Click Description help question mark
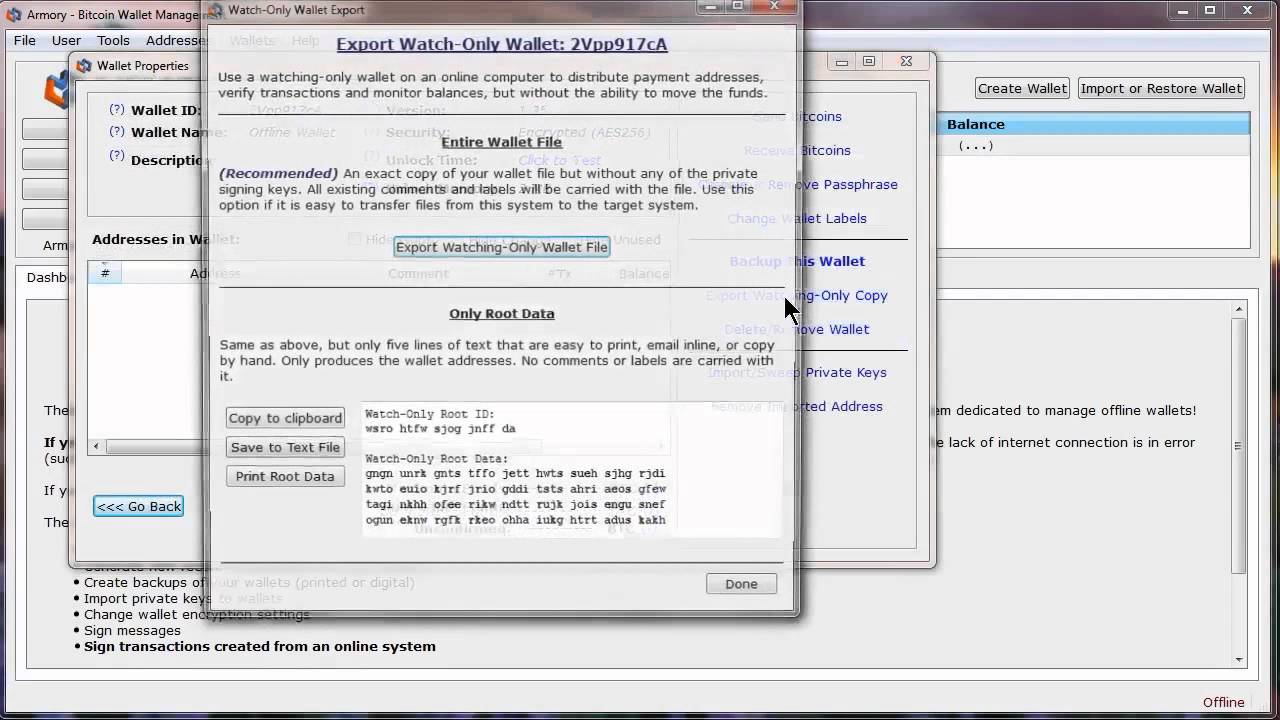This screenshot has height=720, width=1280. point(117,156)
